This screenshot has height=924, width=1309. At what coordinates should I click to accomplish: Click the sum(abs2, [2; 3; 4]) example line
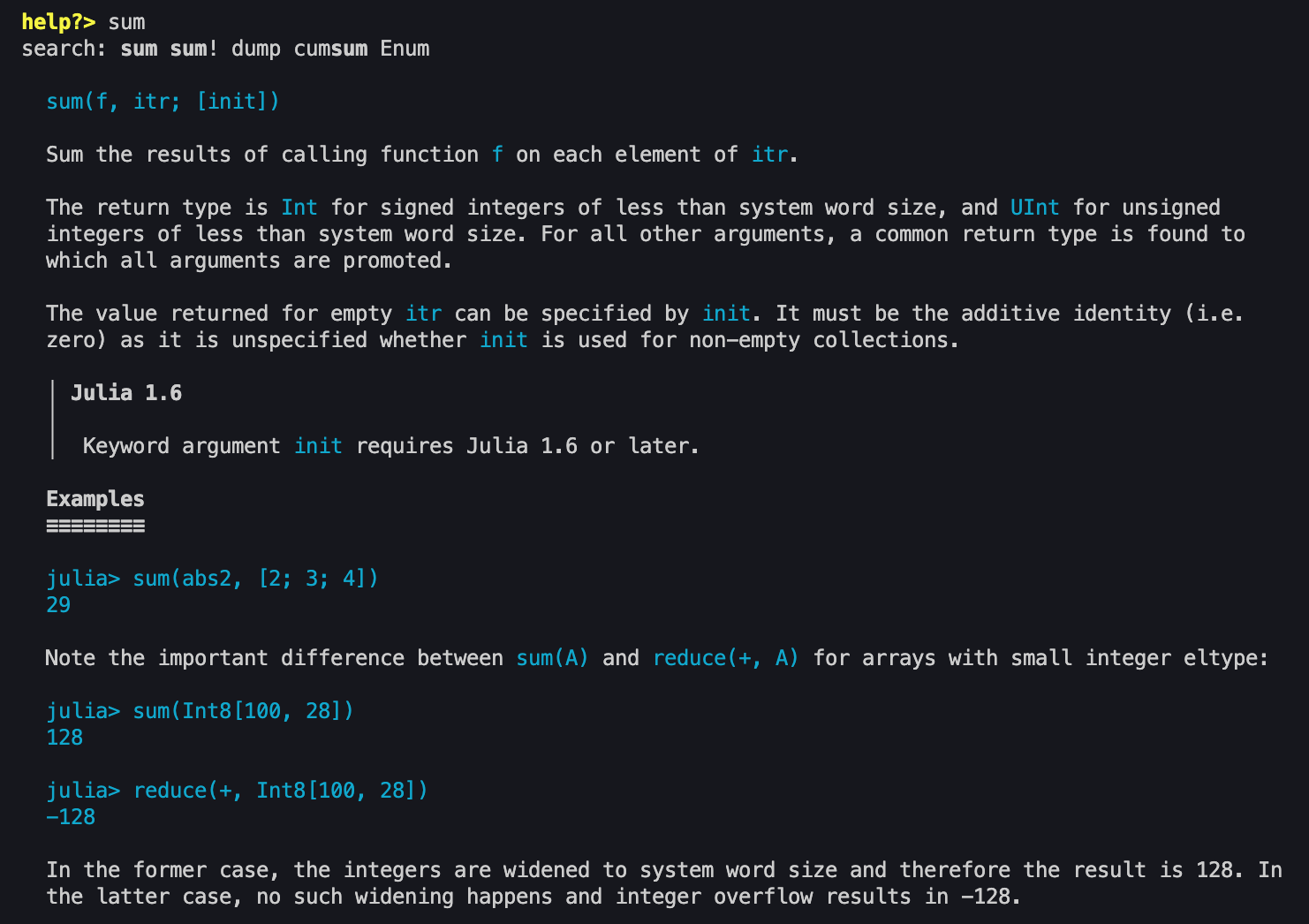(255, 579)
